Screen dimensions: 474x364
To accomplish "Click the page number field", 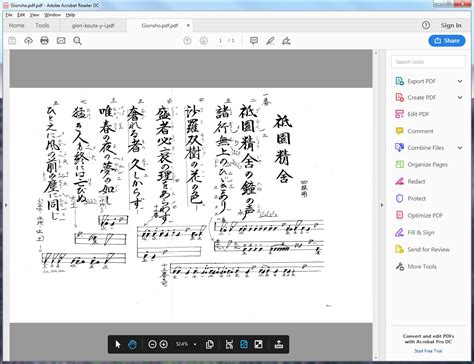I will pyautogui.click(x=220, y=41).
